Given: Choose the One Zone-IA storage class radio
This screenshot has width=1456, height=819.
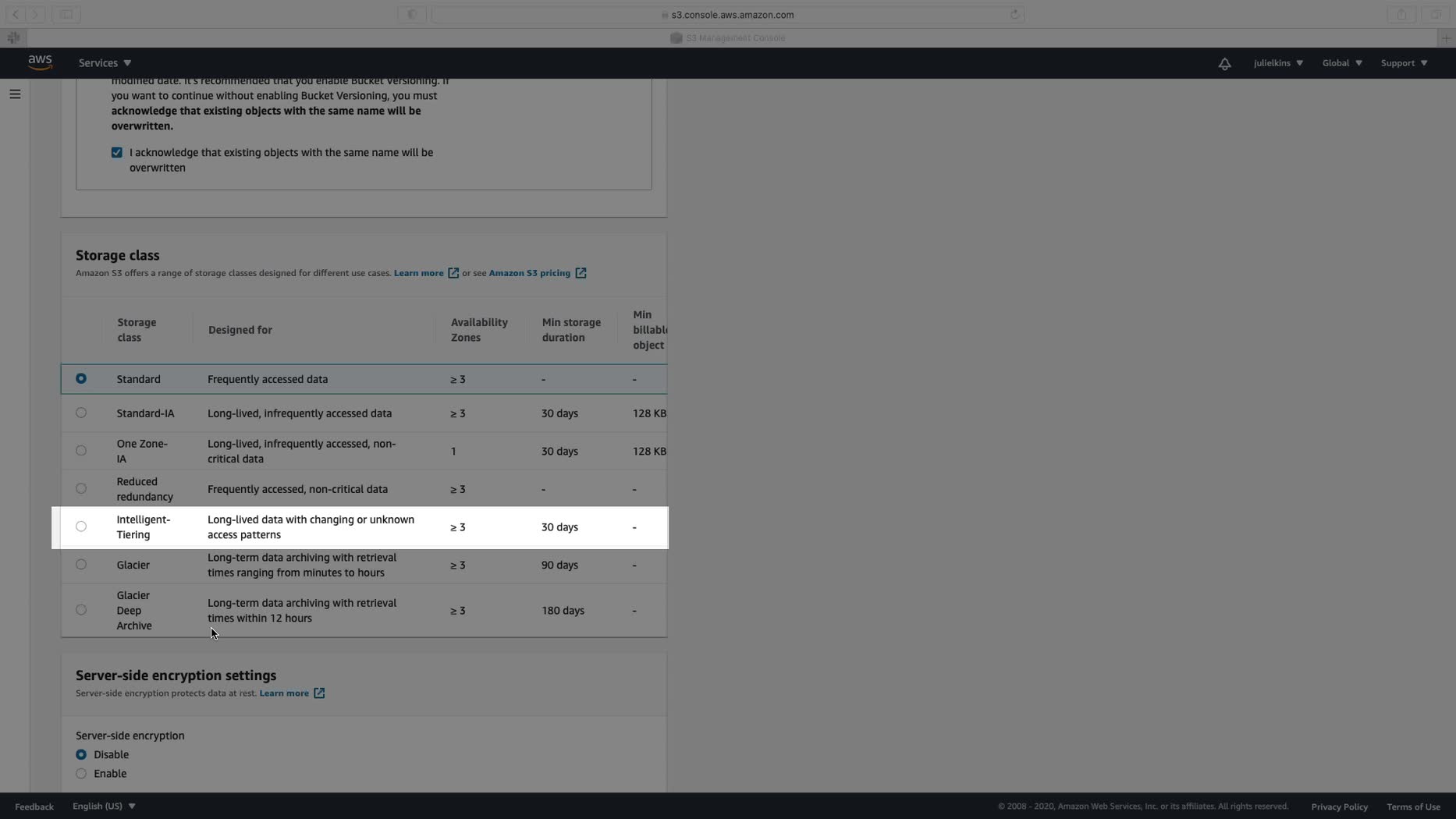Looking at the screenshot, I should pos(81,451).
